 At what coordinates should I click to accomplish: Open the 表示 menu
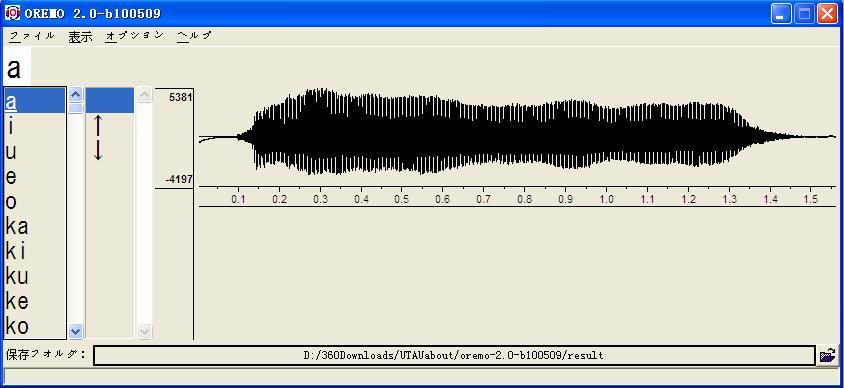80,36
